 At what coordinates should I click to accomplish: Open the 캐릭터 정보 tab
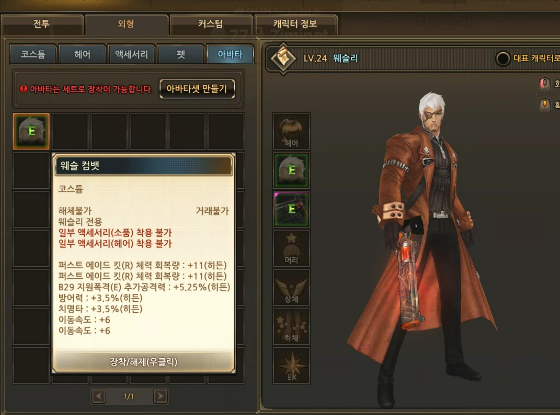coord(295,24)
